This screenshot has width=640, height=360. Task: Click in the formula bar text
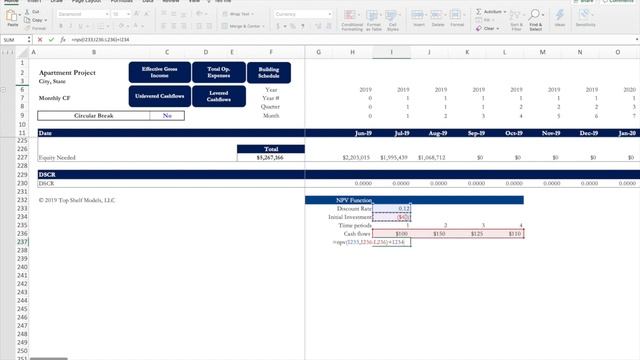[100, 40]
